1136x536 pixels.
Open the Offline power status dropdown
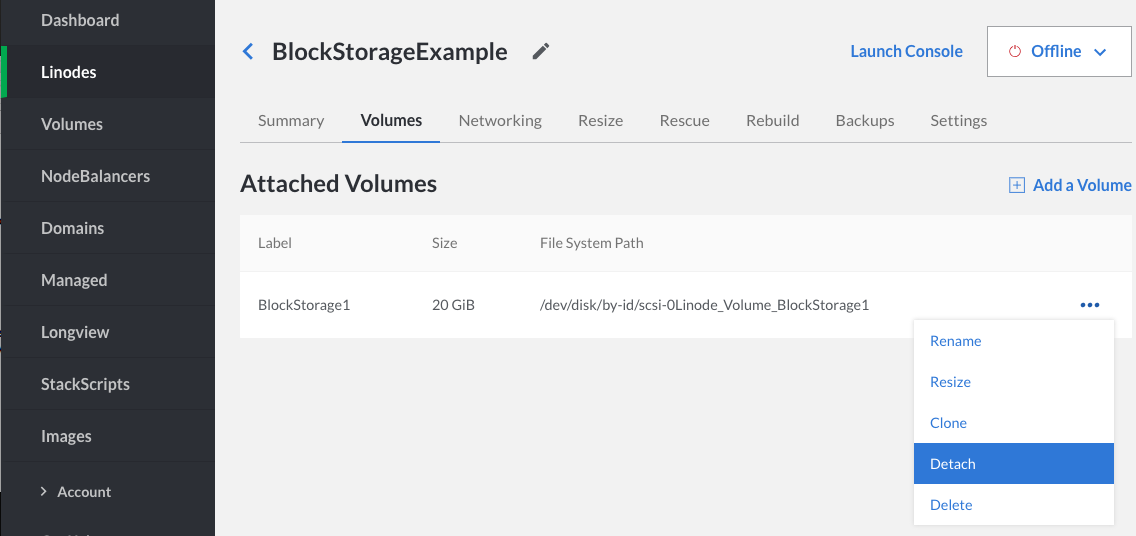tap(1059, 52)
